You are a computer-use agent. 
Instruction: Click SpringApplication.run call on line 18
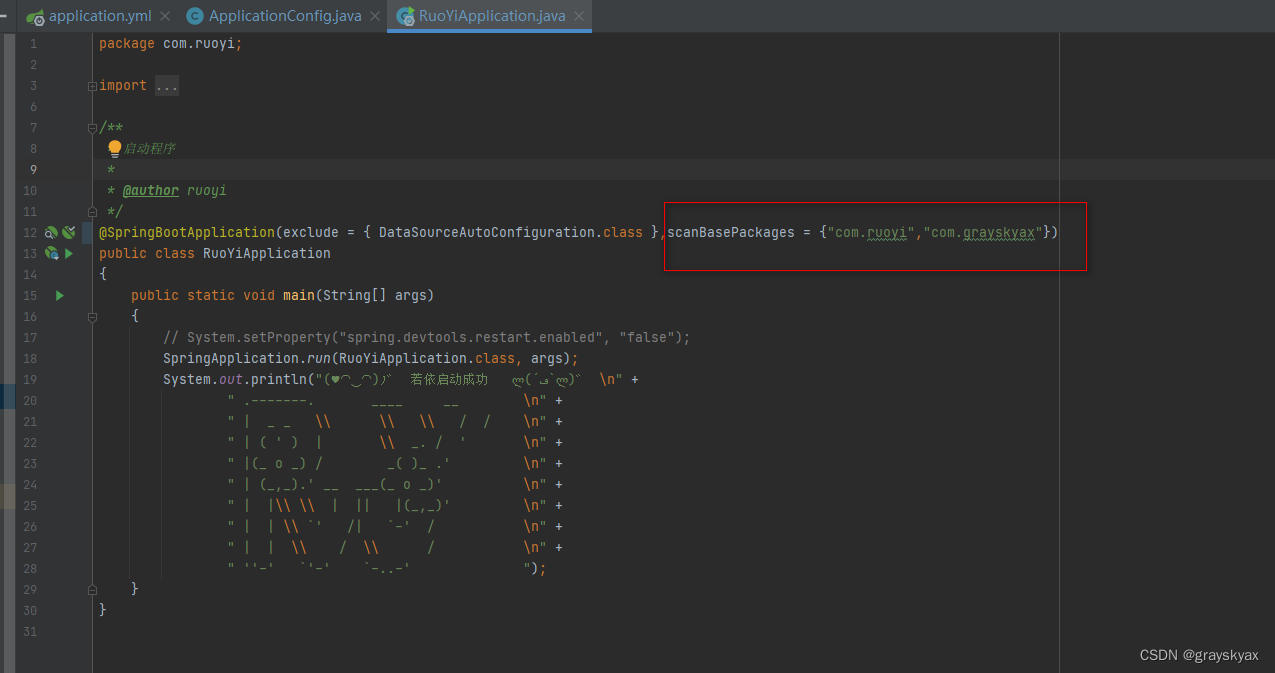(371, 358)
